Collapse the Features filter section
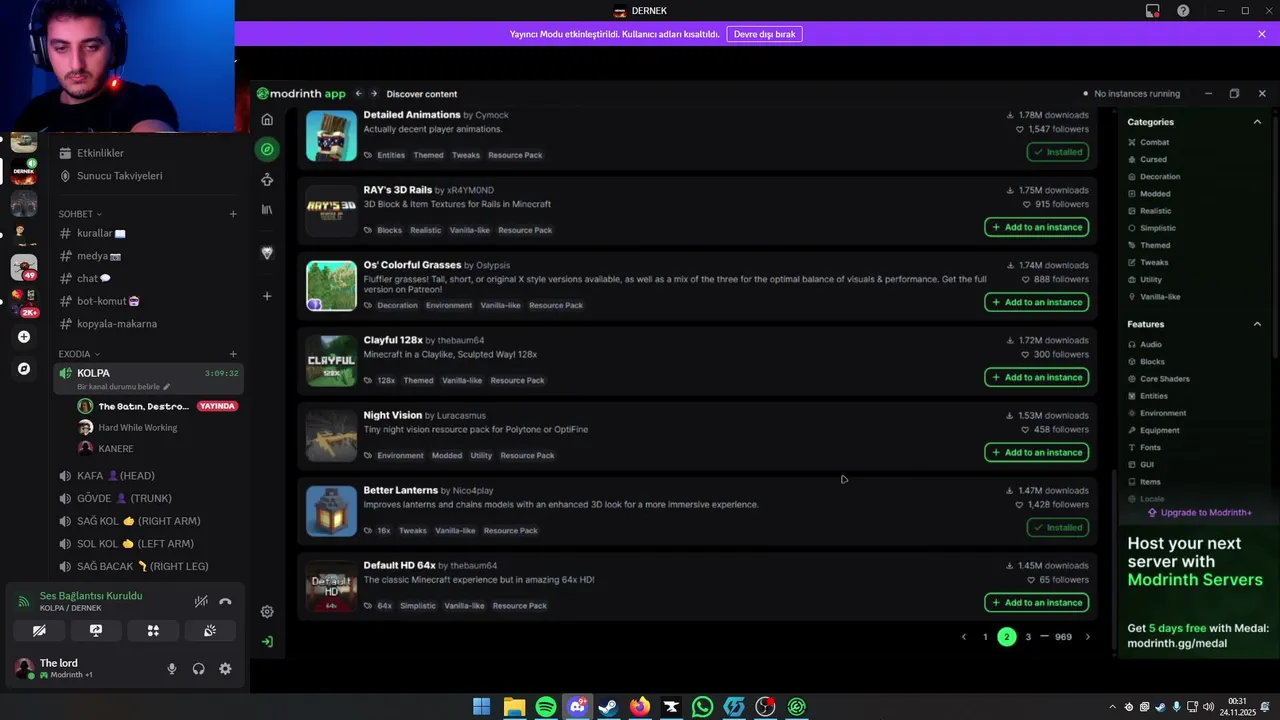 coord(1257,324)
